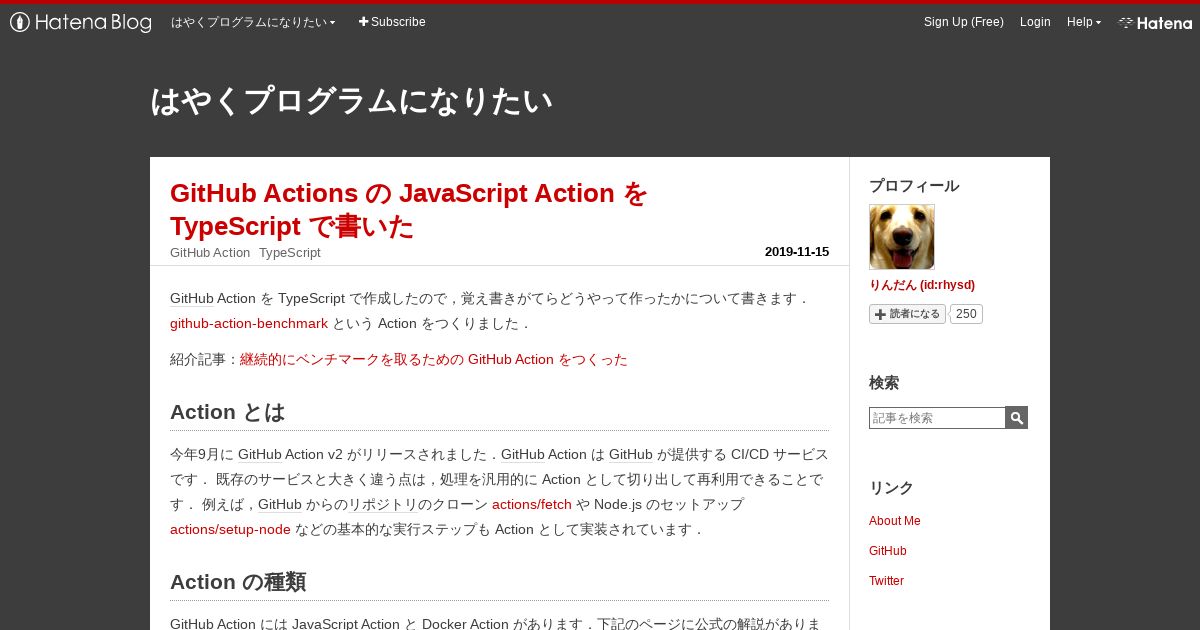Click the 読者になる subscribe button
Screen dimensions: 1200x630
[907, 314]
